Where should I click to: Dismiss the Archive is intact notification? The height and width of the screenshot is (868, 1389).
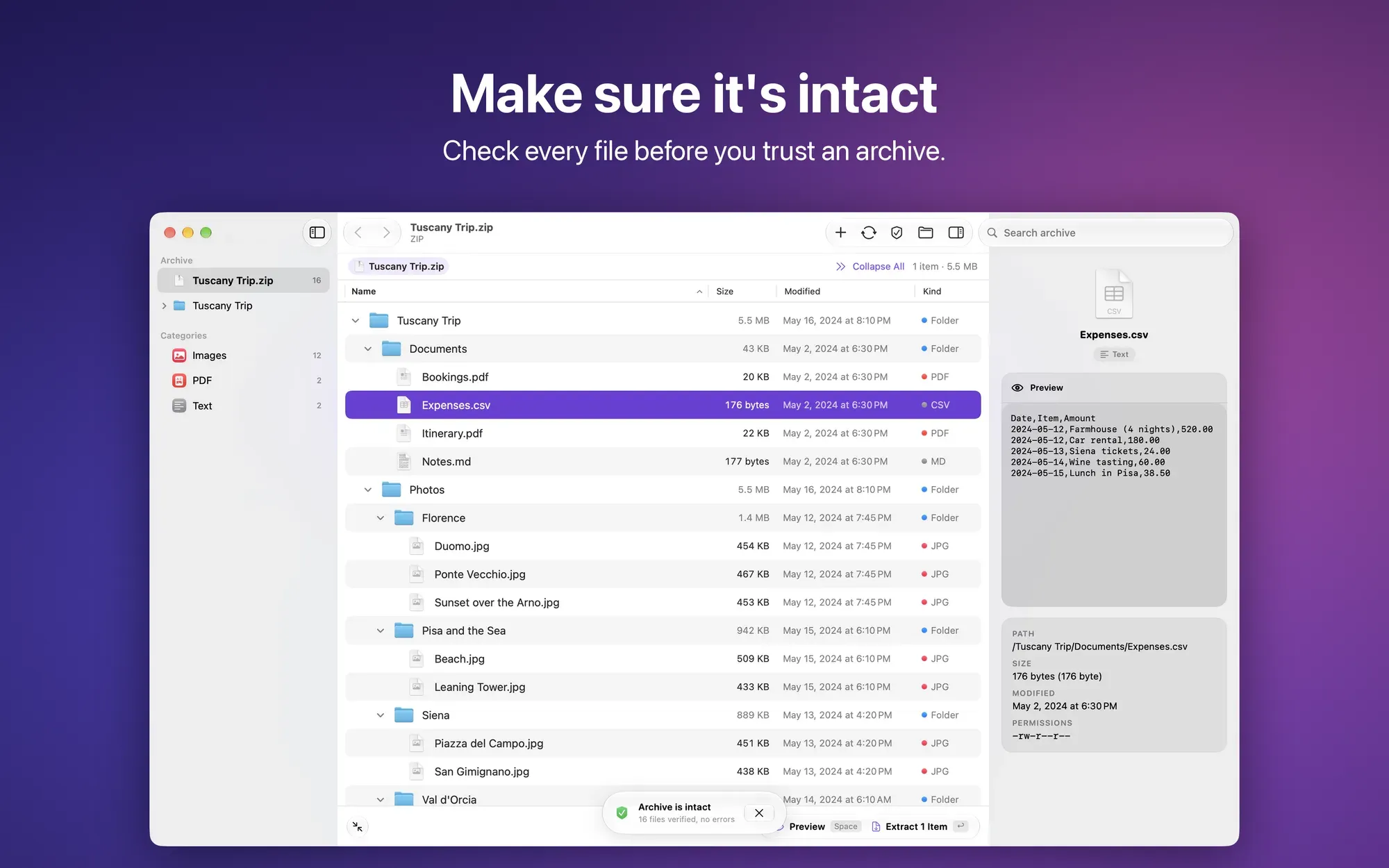pos(759,813)
